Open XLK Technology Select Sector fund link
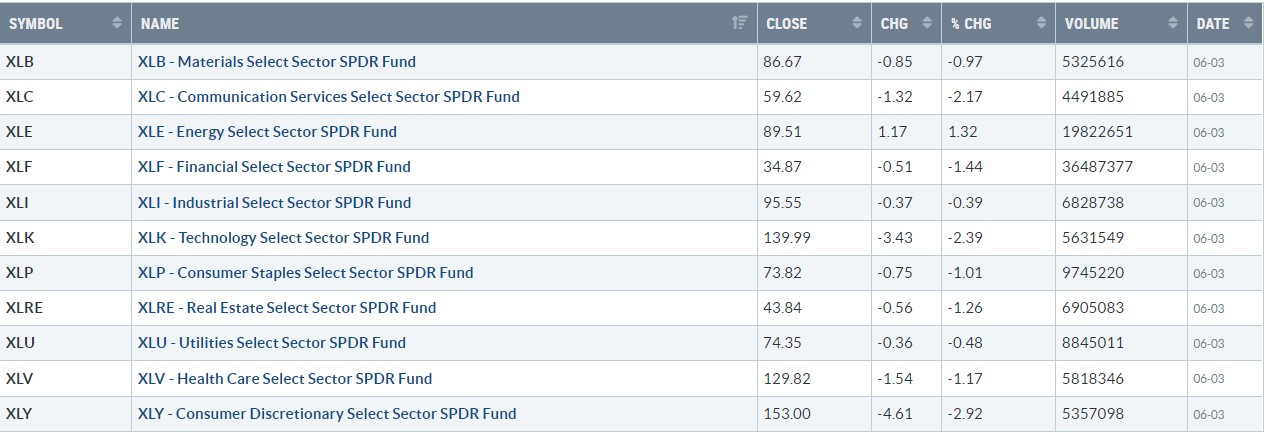Viewport: 1266px width, 434px height. [283, 237]
